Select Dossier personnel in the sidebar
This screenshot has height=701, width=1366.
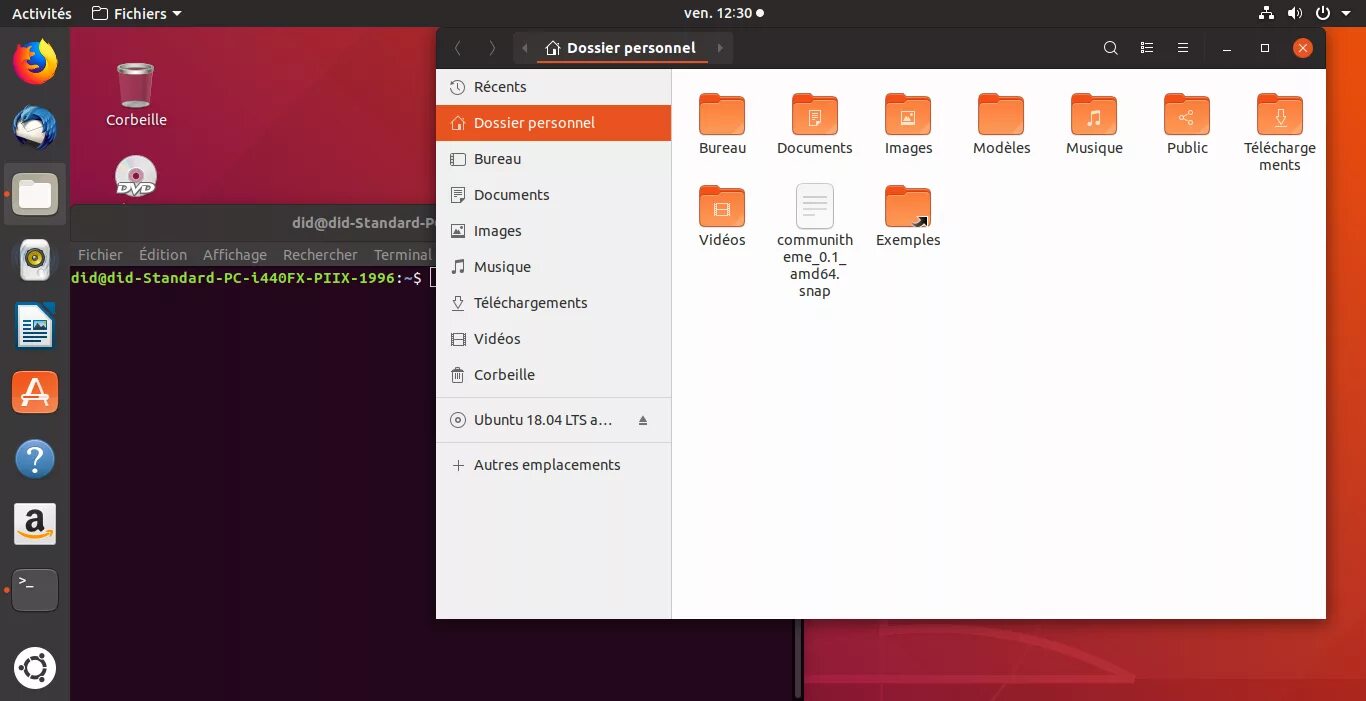point(553,123)
